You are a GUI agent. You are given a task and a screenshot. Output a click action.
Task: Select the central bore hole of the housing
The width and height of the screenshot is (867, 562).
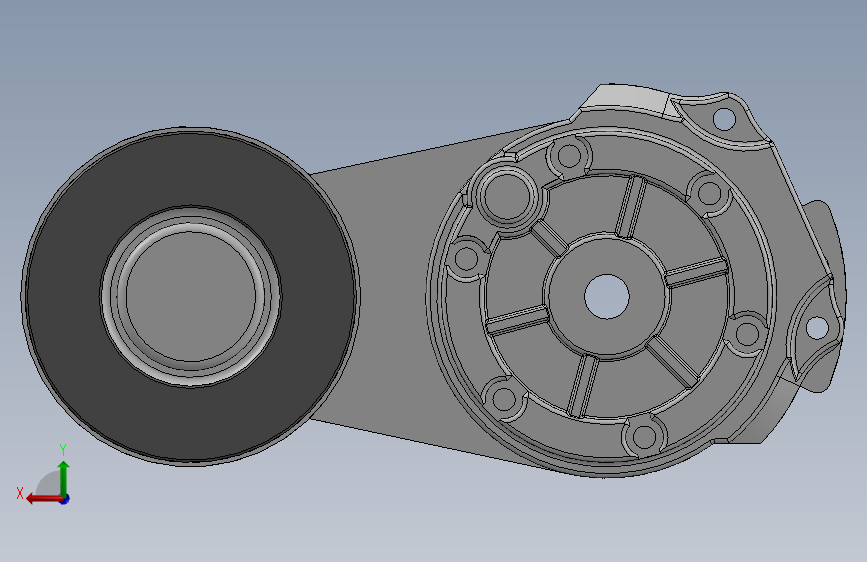pyautogui.click(x=607, y=296)
